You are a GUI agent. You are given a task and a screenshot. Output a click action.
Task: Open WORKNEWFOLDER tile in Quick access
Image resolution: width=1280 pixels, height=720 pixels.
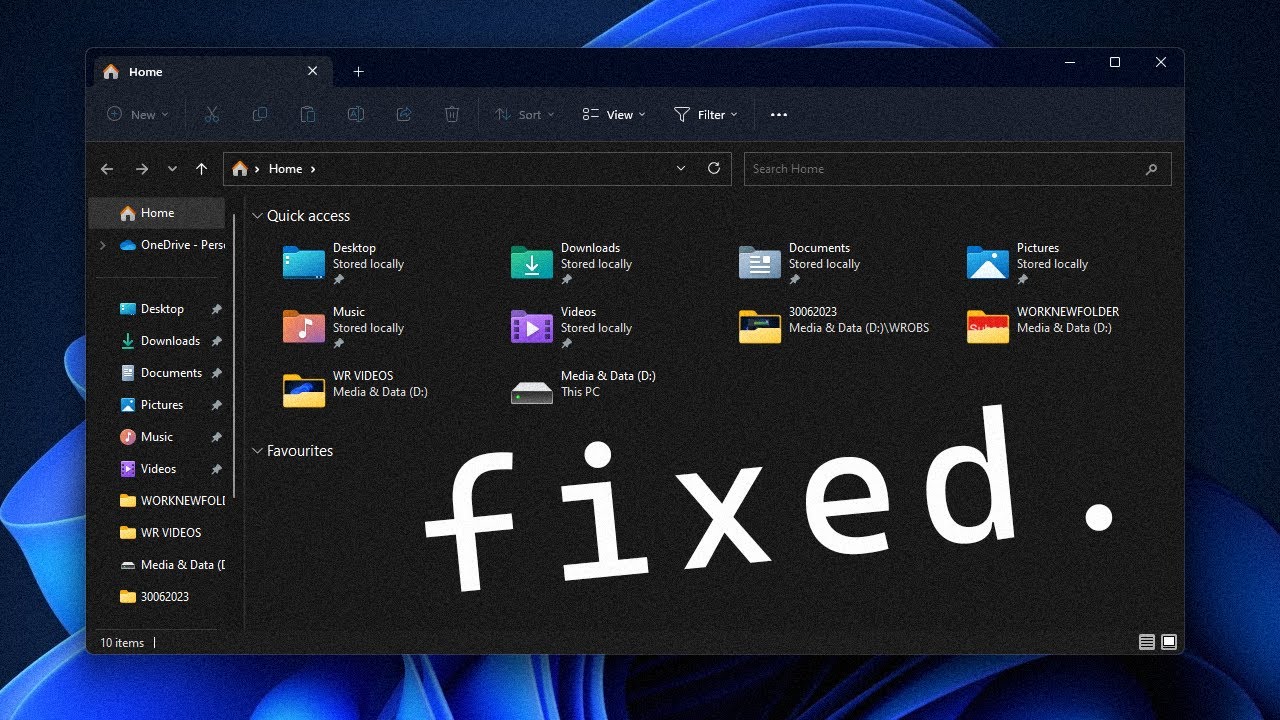pyautogui.click(x=1043, y=326)
